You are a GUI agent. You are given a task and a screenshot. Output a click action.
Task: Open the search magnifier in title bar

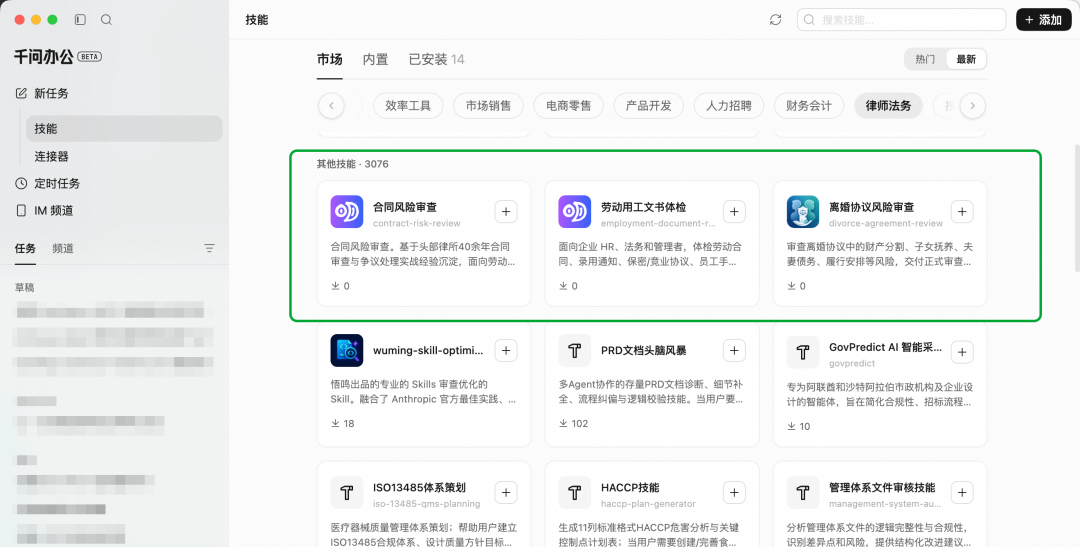106,20
